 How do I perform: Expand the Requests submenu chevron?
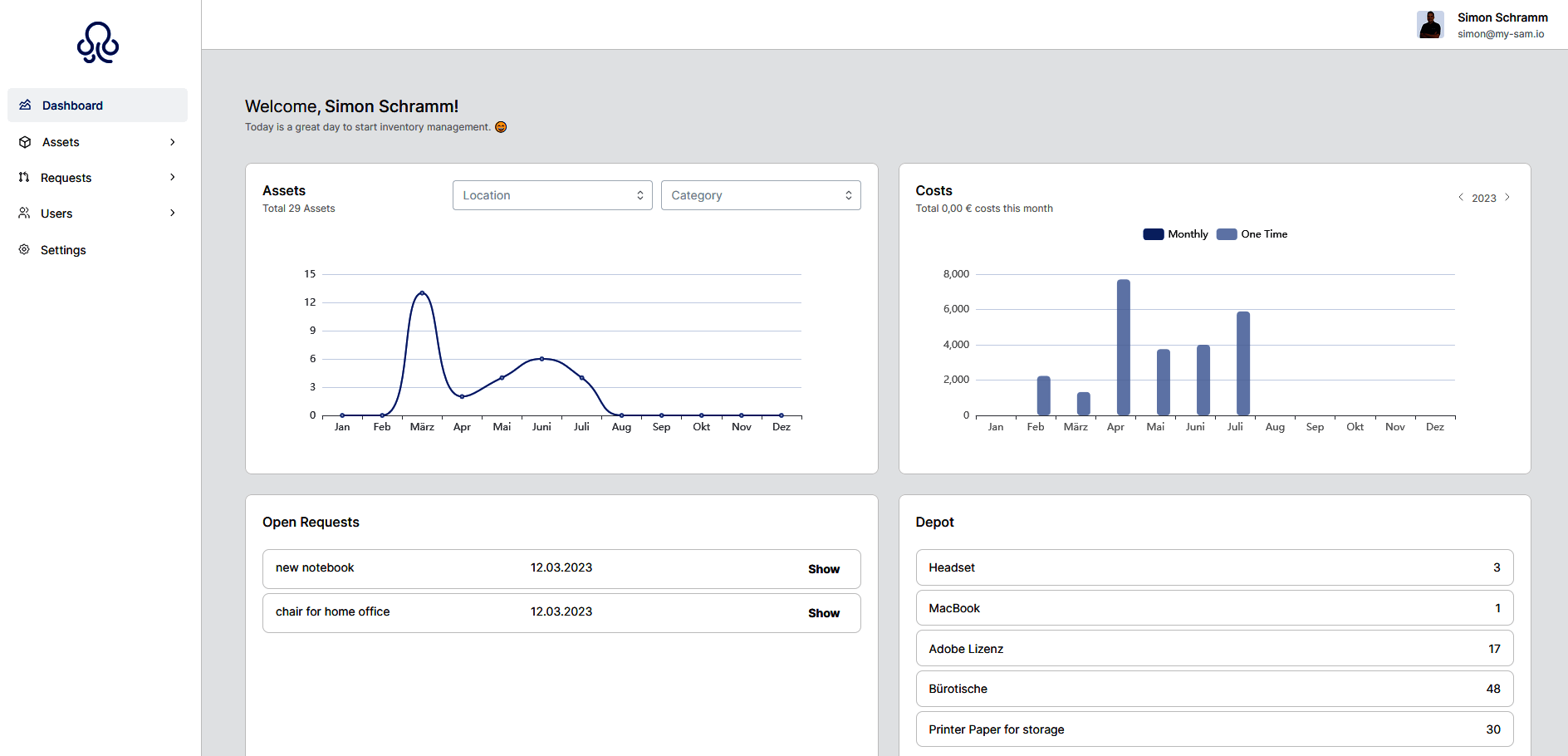pyautogui.click(x=173, y=178)
